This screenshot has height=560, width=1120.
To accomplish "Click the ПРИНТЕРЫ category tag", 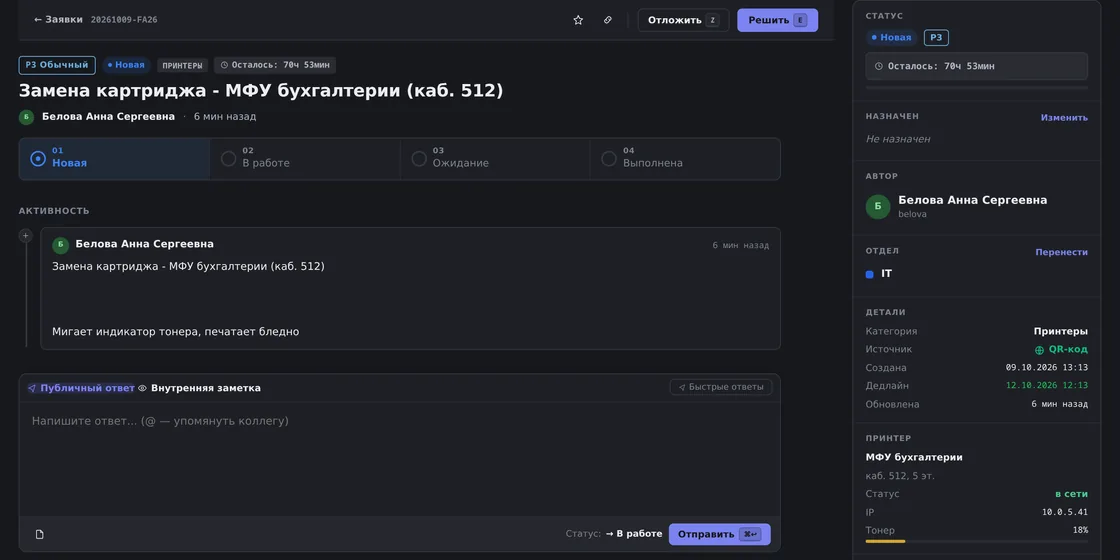I will pyautogui.click(x=183, y=65).
